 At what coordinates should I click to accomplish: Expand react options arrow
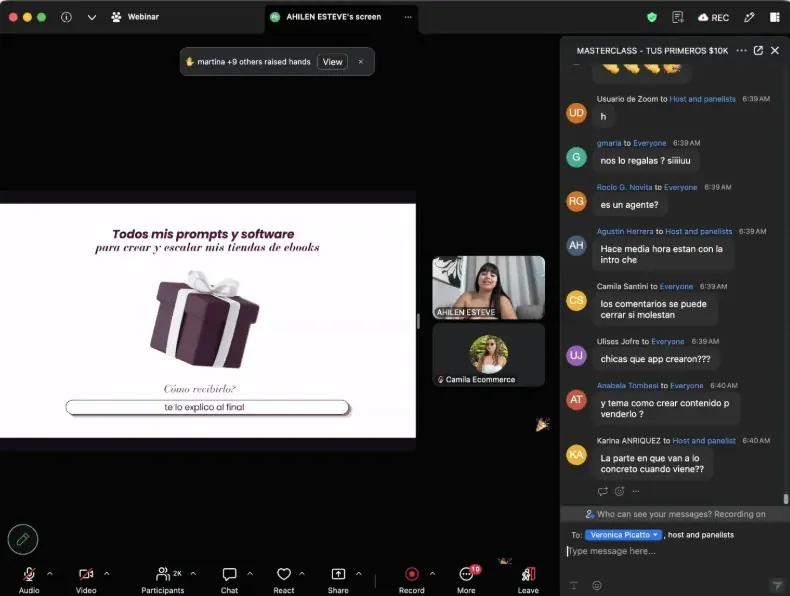[x=302, y=573]
